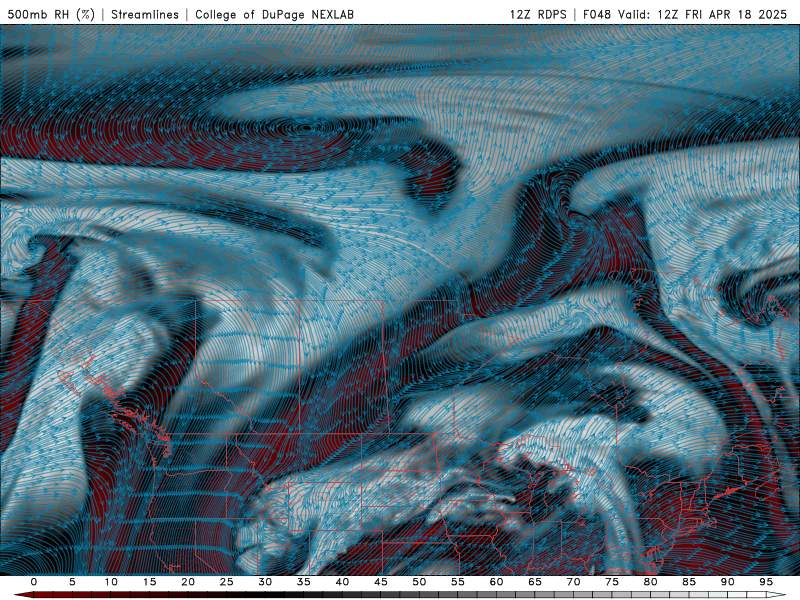Click the 'Streamlines' label in header

145,14
